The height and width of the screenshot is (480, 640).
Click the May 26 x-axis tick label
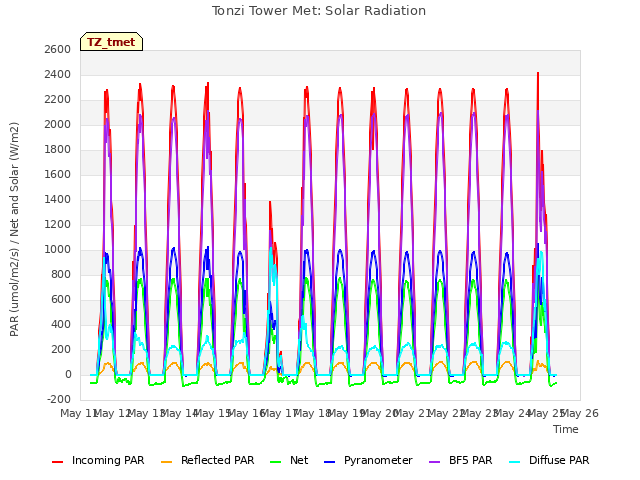[580, 413]
